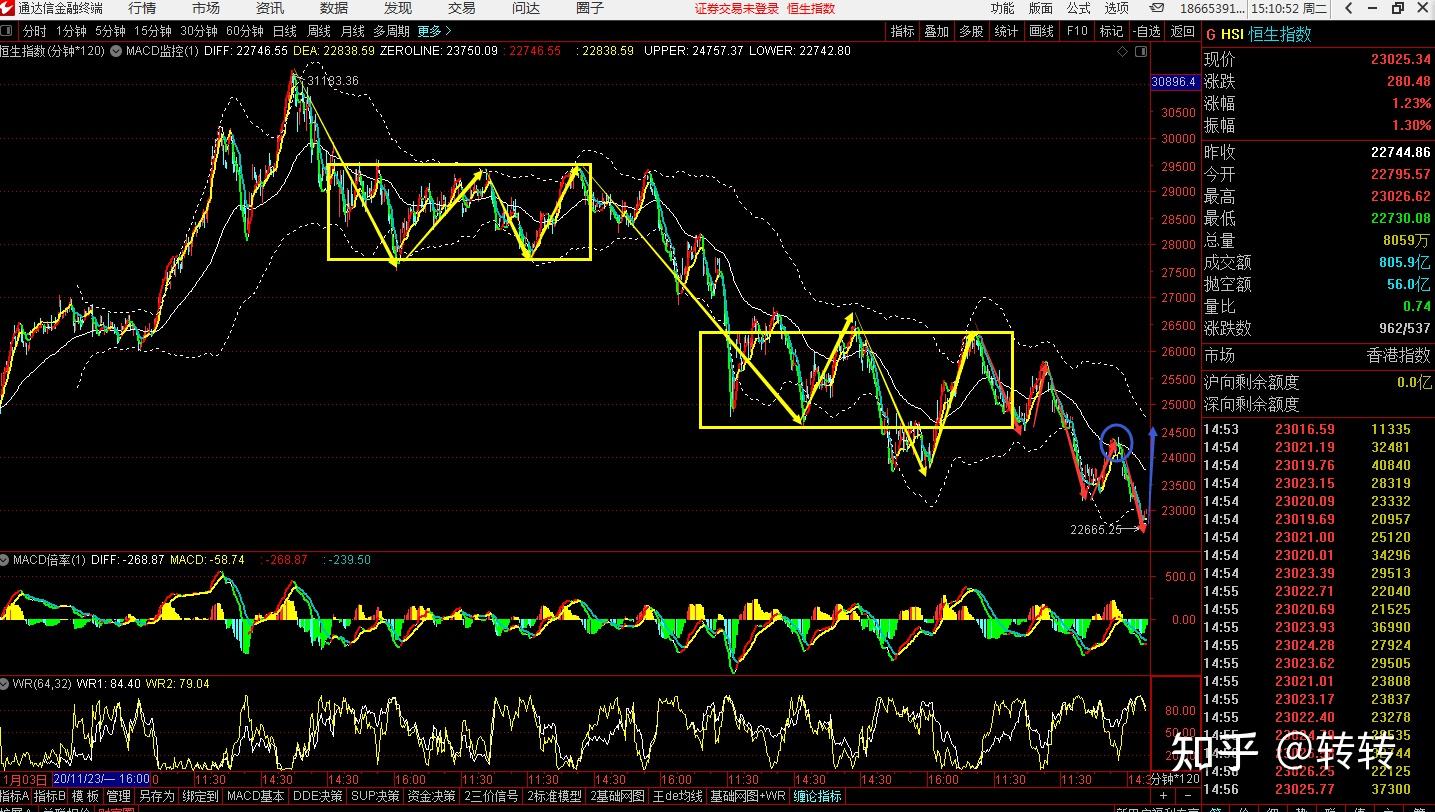Select the 2标准模型 indicator tab
The width and height of the screenshot is (1435, 812).
(x=554, y=796)
